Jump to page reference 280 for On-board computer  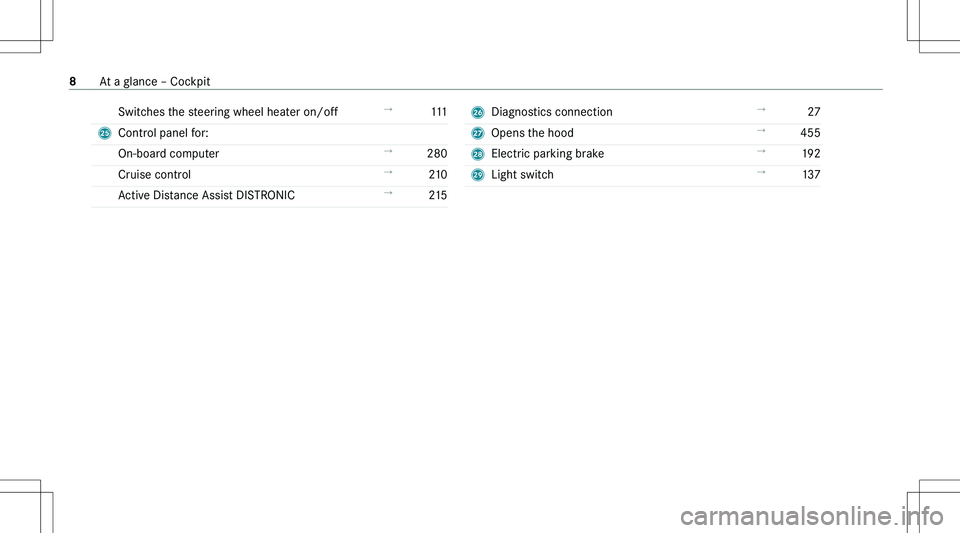435,154
